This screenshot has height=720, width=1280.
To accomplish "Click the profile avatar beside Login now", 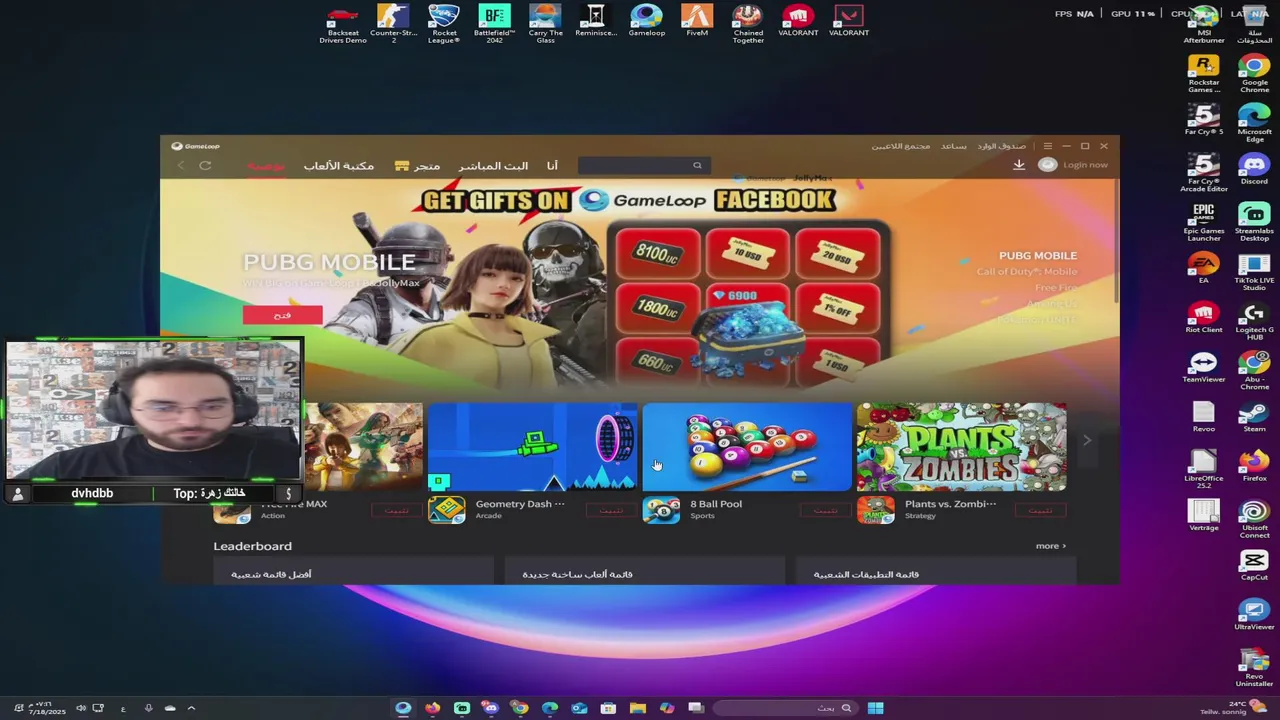I will point(1047,165).
